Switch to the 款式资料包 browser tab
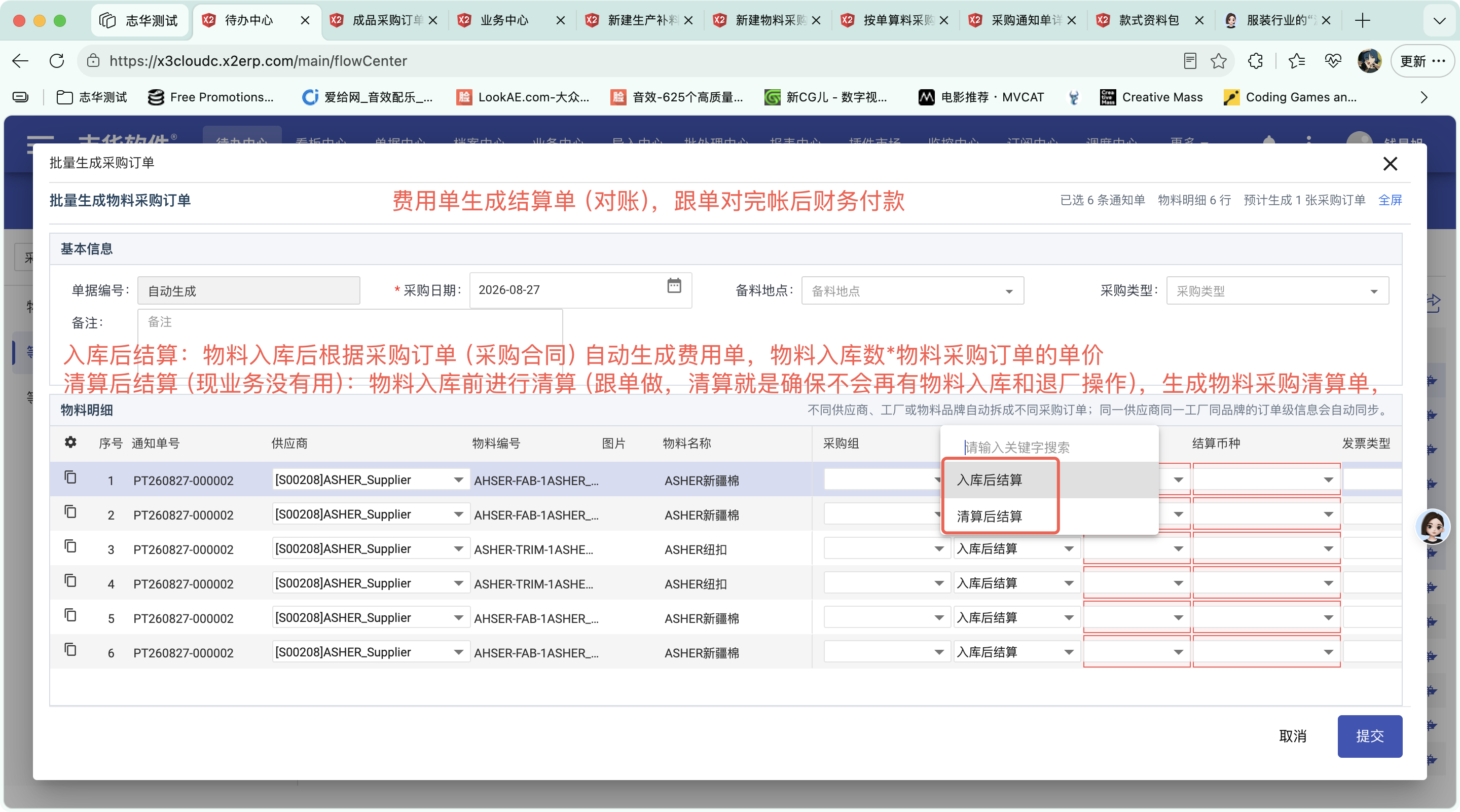This screenshot has width=1460, height=812. click(x=1151, y=20)
